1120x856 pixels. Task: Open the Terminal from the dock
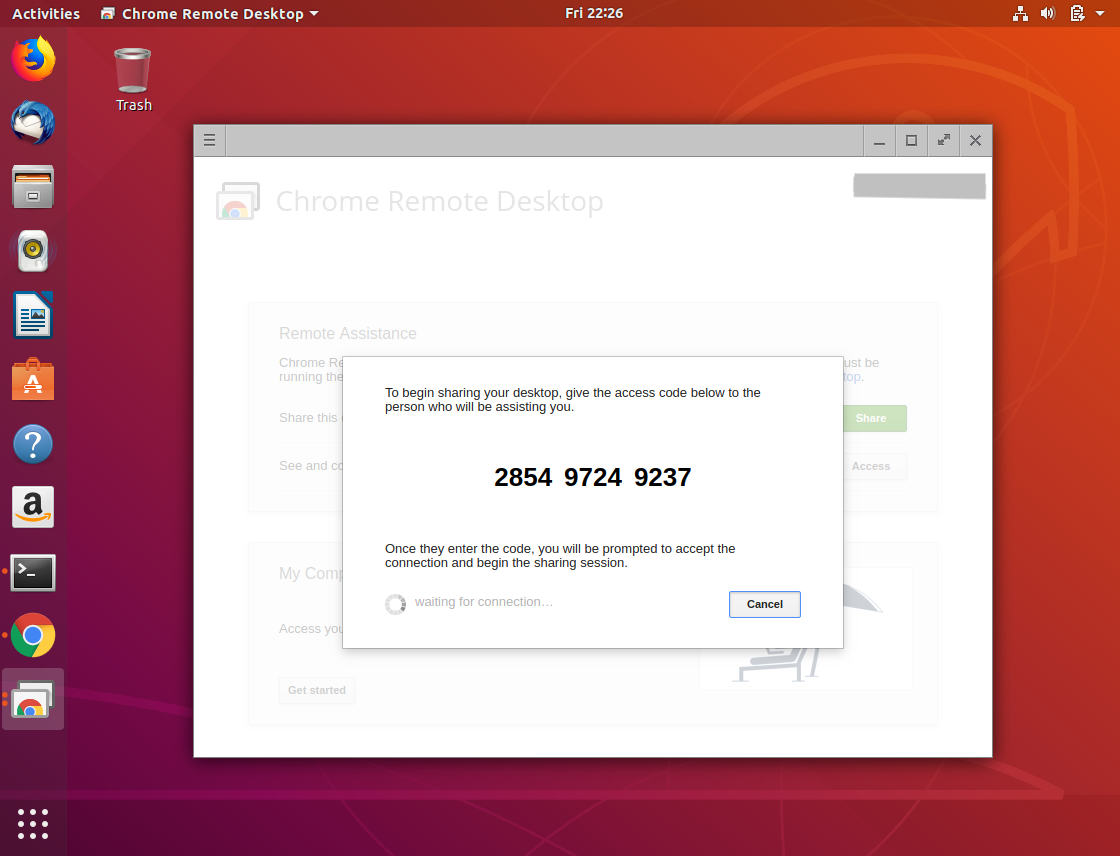[x=33, y=572]
